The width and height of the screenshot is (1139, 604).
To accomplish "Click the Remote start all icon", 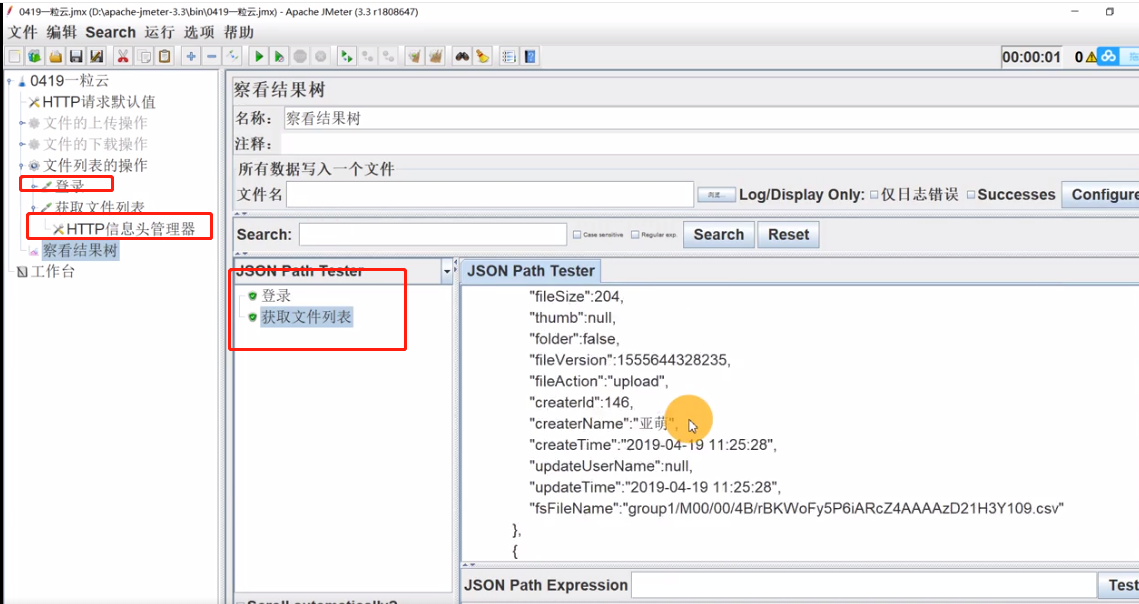I will (346, 56).
